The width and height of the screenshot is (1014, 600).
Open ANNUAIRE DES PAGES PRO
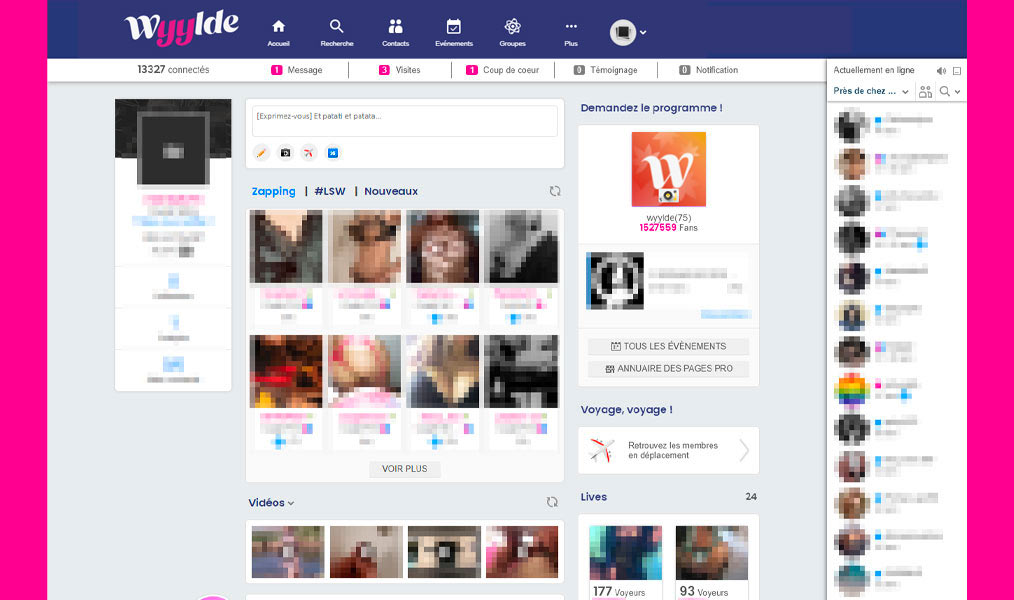667,368
